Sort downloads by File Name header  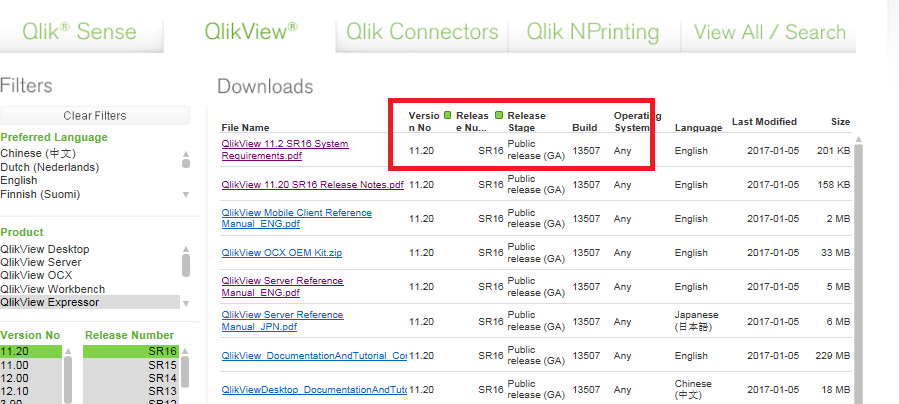245,128
